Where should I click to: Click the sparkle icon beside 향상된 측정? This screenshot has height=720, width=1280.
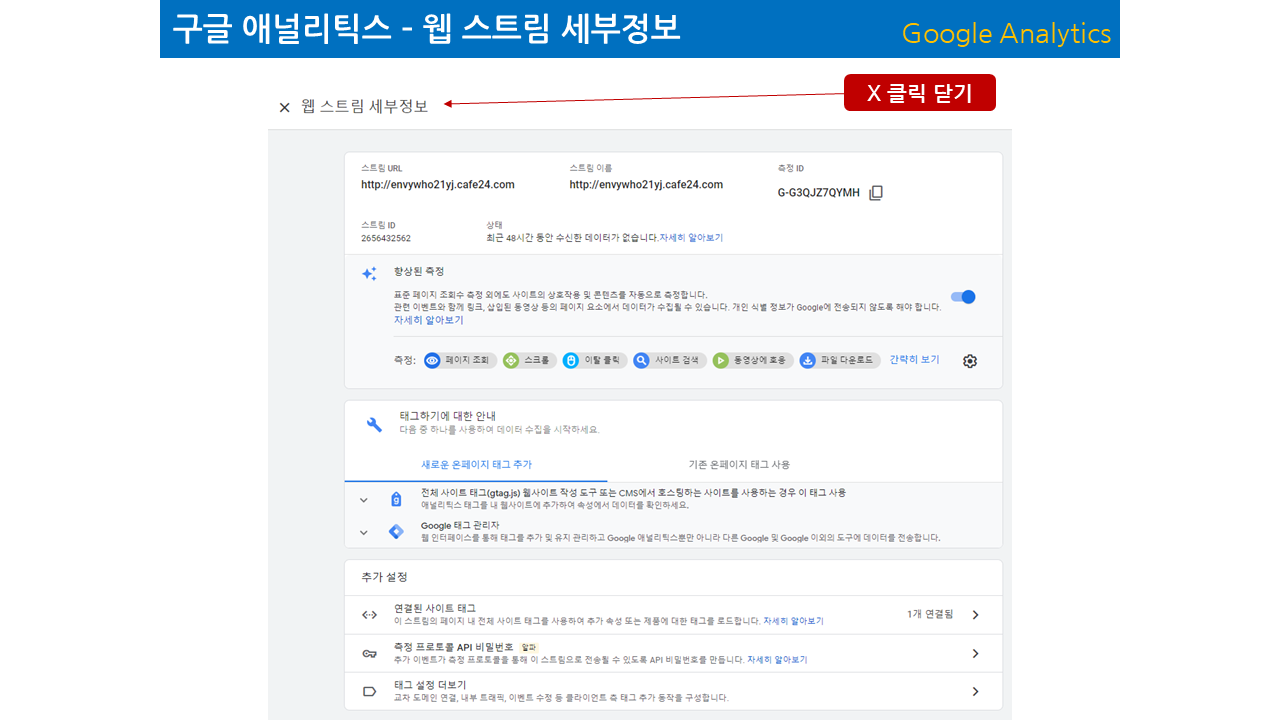pos(369,273)
